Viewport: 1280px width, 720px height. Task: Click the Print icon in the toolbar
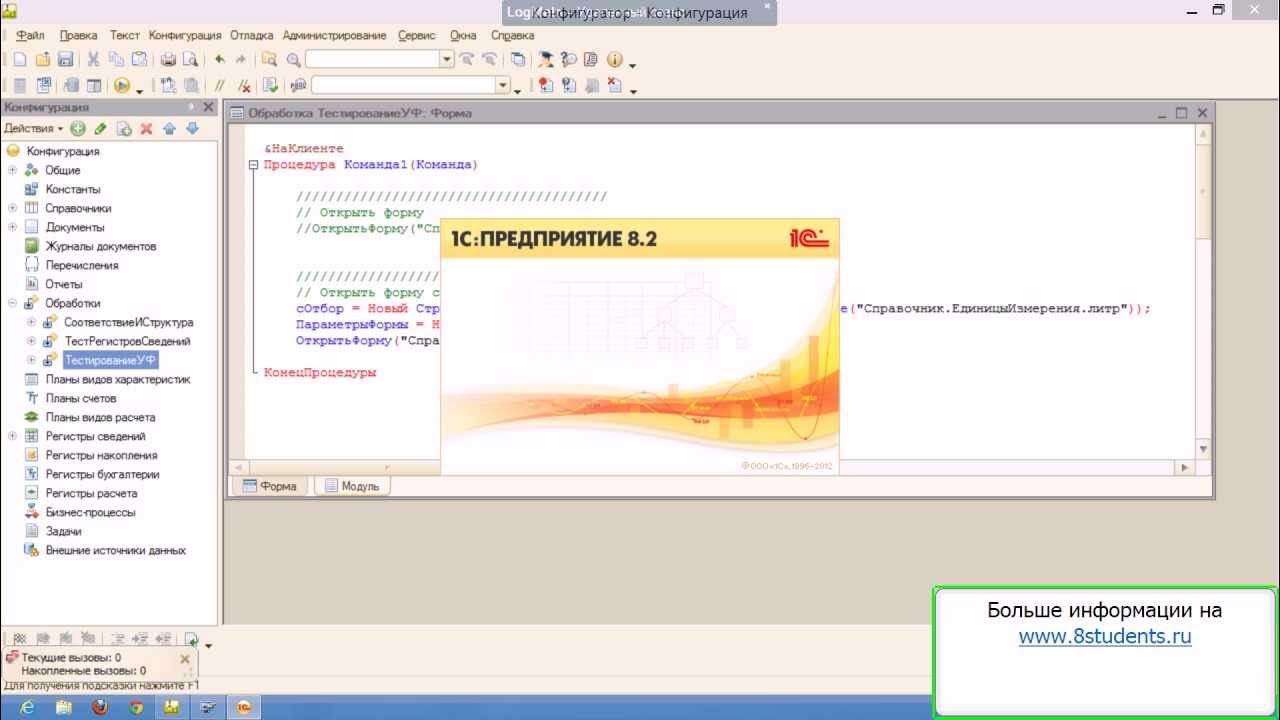point(168,60)
